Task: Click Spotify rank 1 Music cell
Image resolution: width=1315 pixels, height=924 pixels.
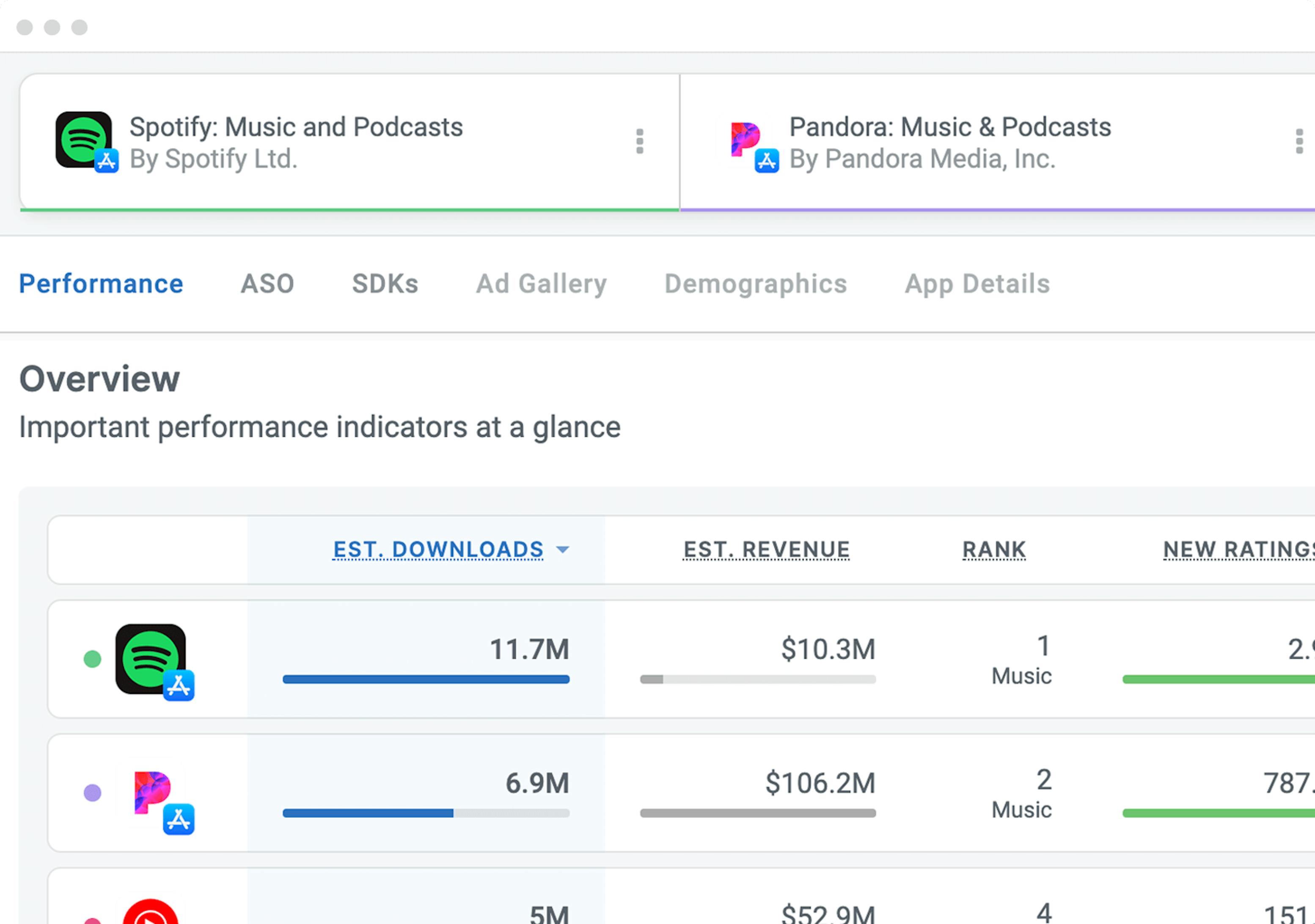Action: (x=1022, y=660)
